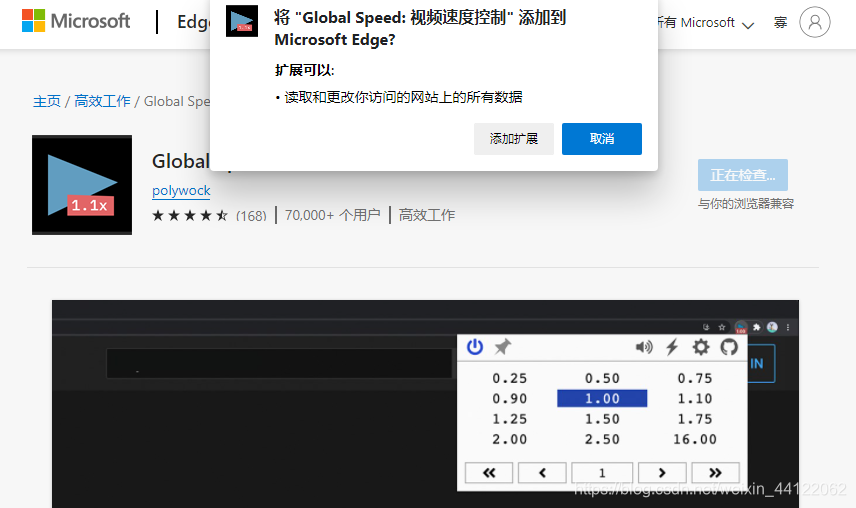Click the 高效工作 category label beside user count

[427, 215]
